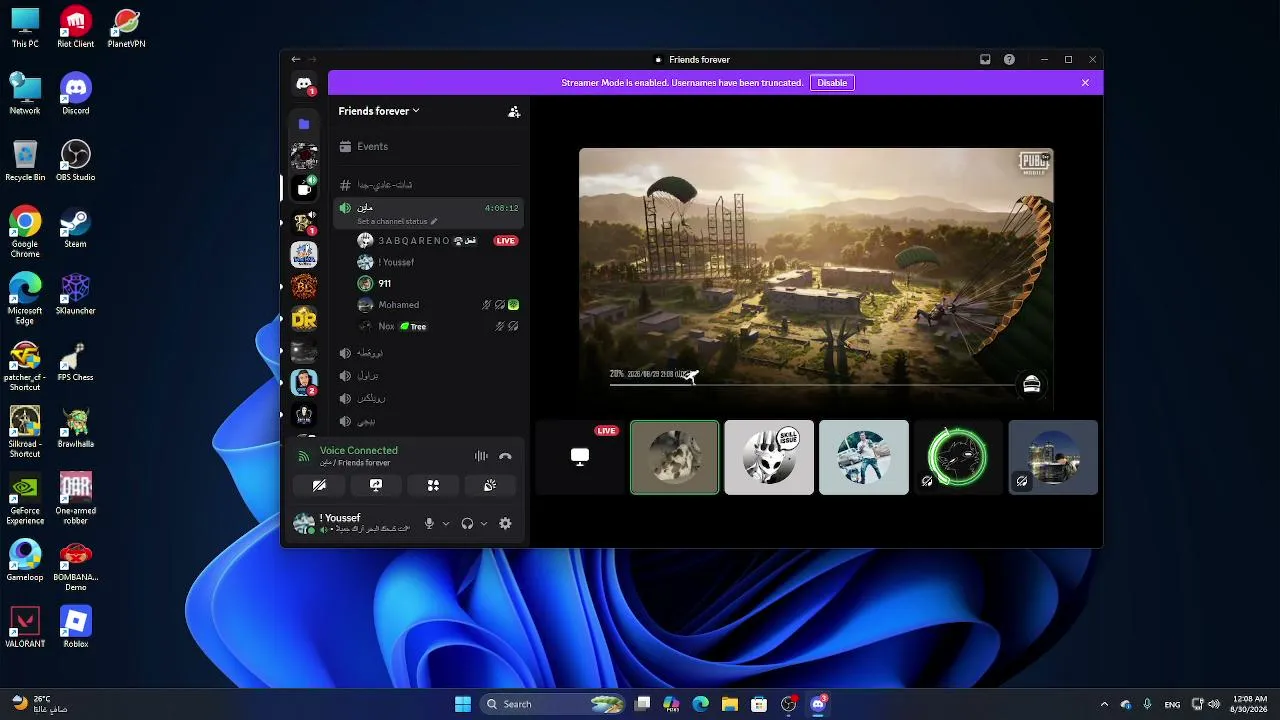Click Set a channel status

[392, 221]
